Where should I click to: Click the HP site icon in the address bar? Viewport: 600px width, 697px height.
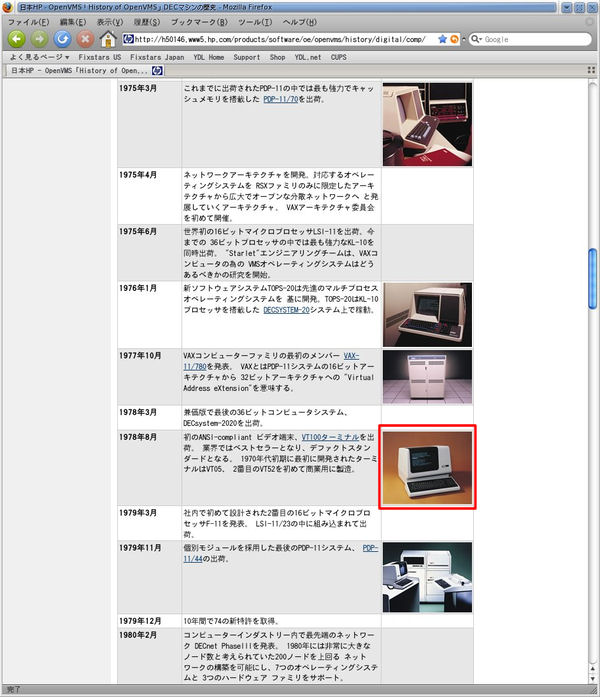click(128, 39)
